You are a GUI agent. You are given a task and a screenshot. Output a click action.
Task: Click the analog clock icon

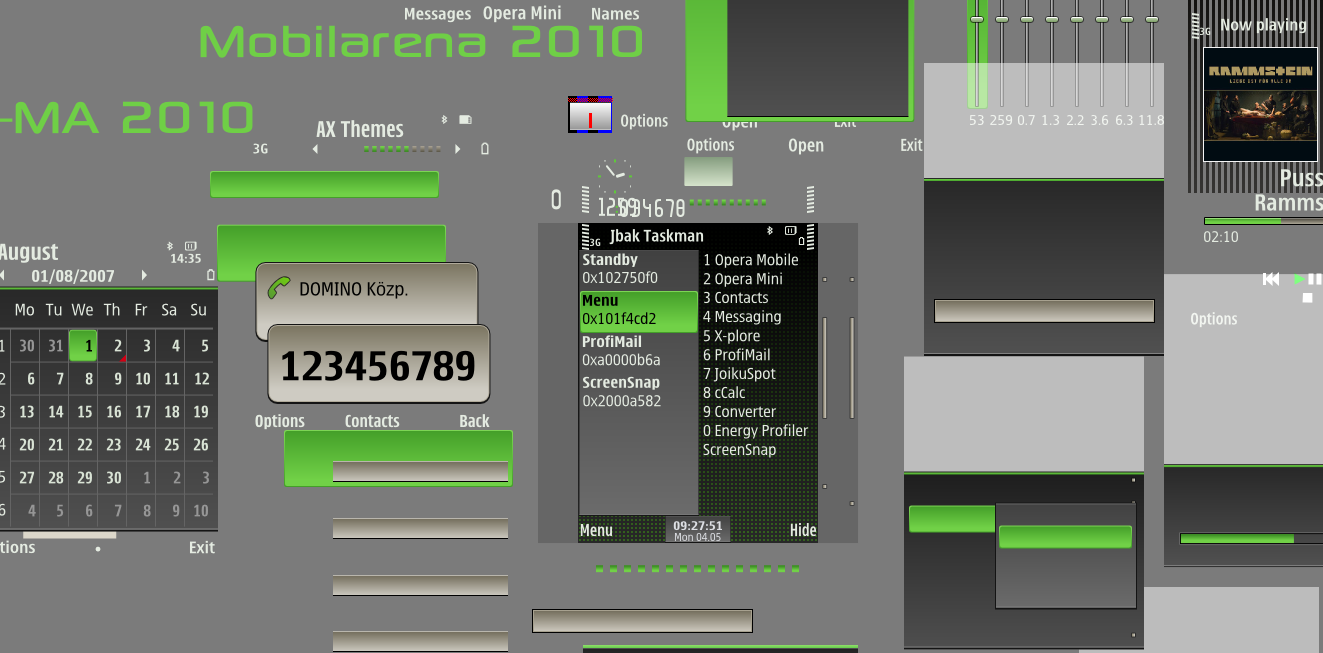(614, 177)
